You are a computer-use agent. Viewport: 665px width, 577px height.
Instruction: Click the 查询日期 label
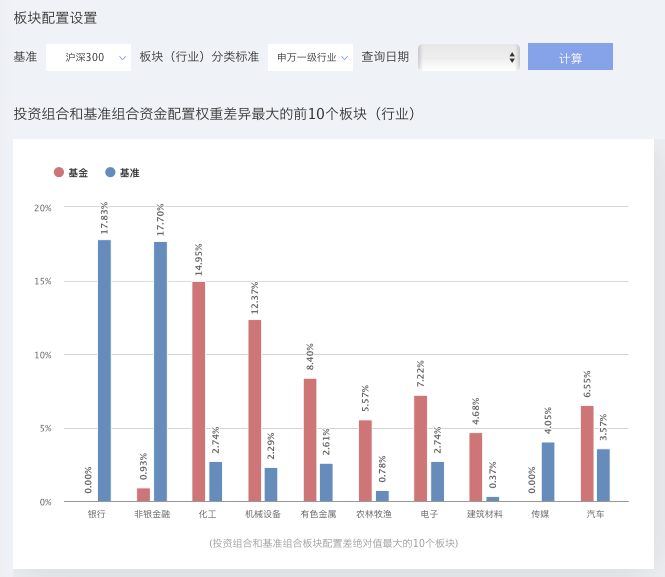[385, 57]
